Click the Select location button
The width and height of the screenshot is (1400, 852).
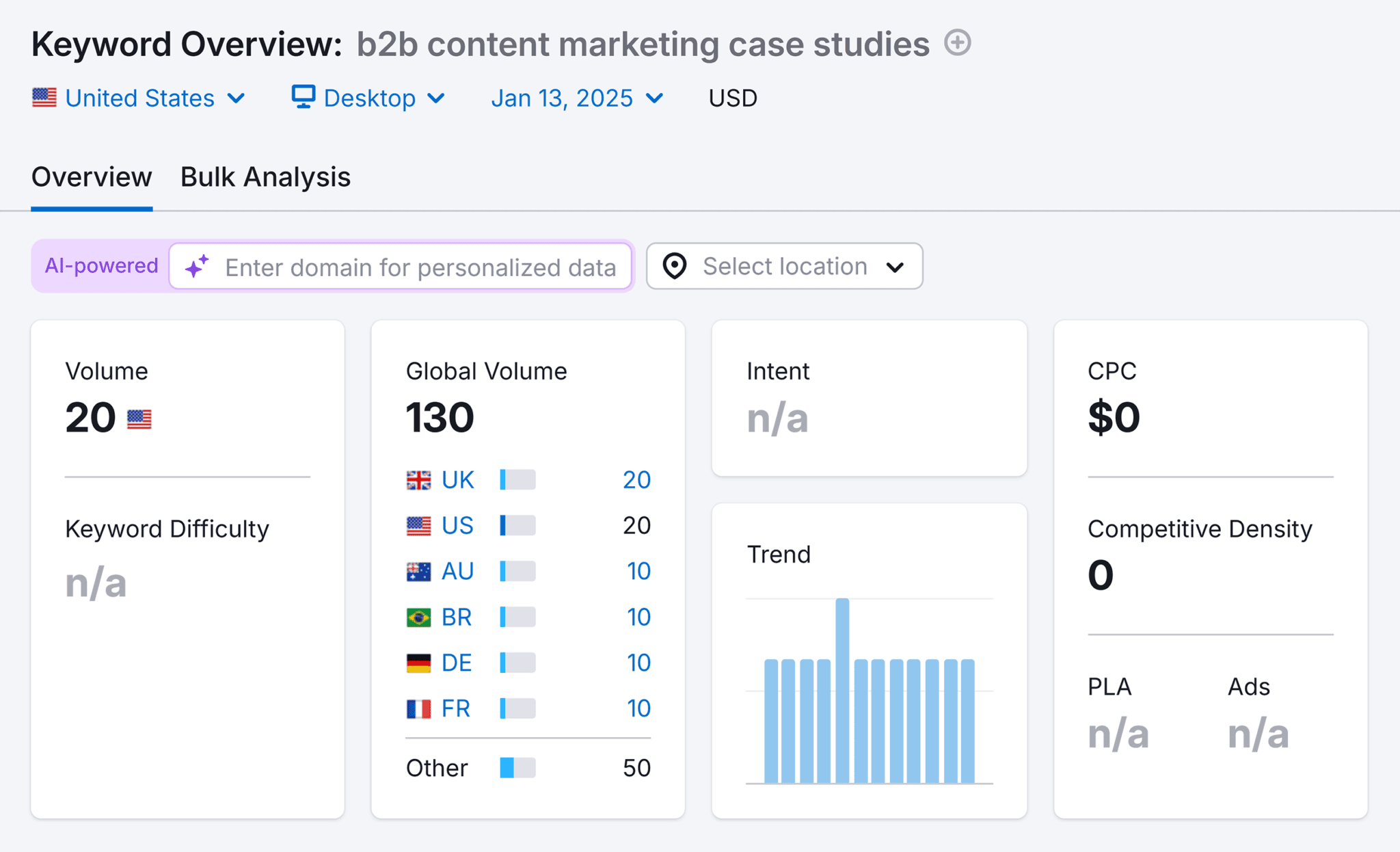783,267
